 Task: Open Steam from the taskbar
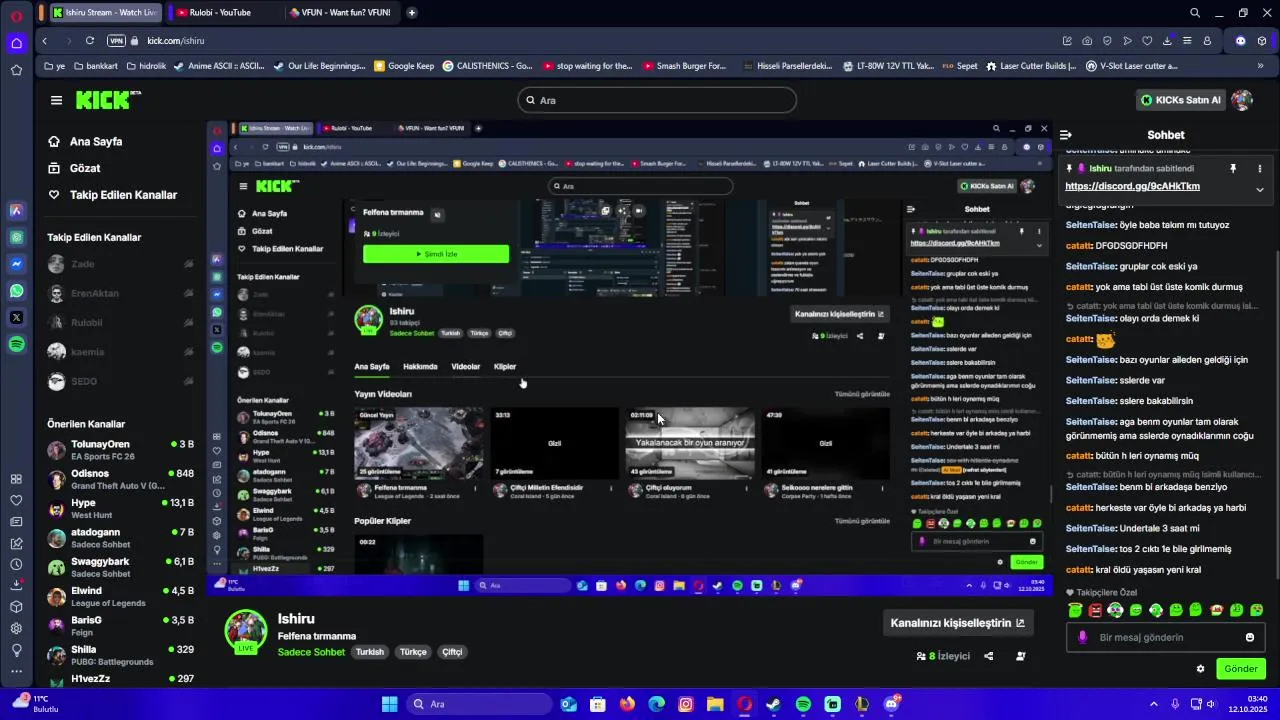coord(773,704)
